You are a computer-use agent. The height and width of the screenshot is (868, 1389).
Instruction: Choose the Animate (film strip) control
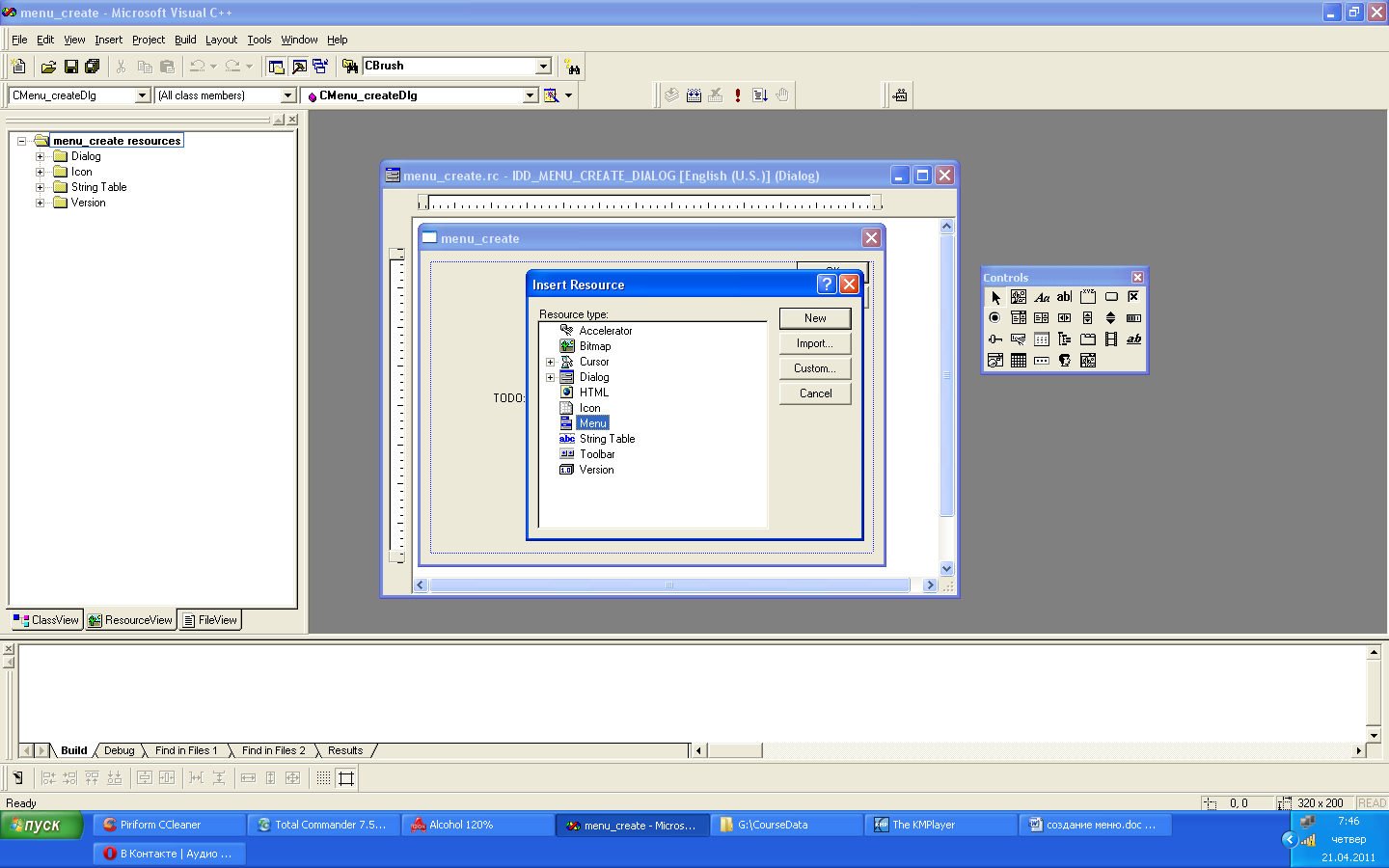pyautogui.click(x=1111, y=339)
